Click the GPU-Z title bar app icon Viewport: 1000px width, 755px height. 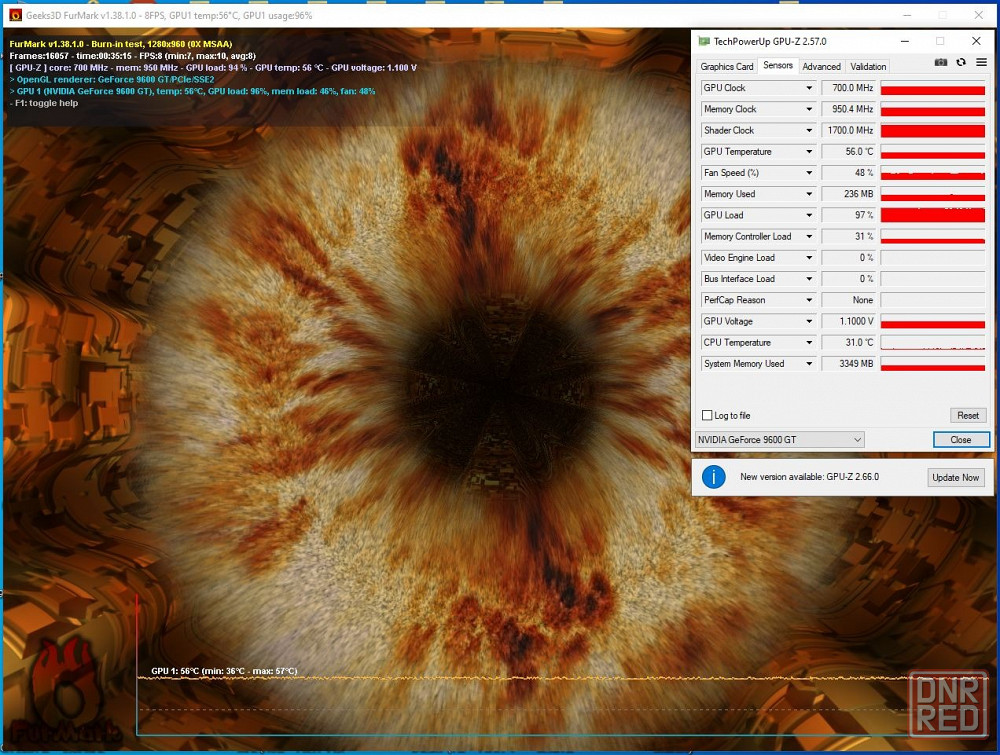pyautogui.click(x=703, y=41)
